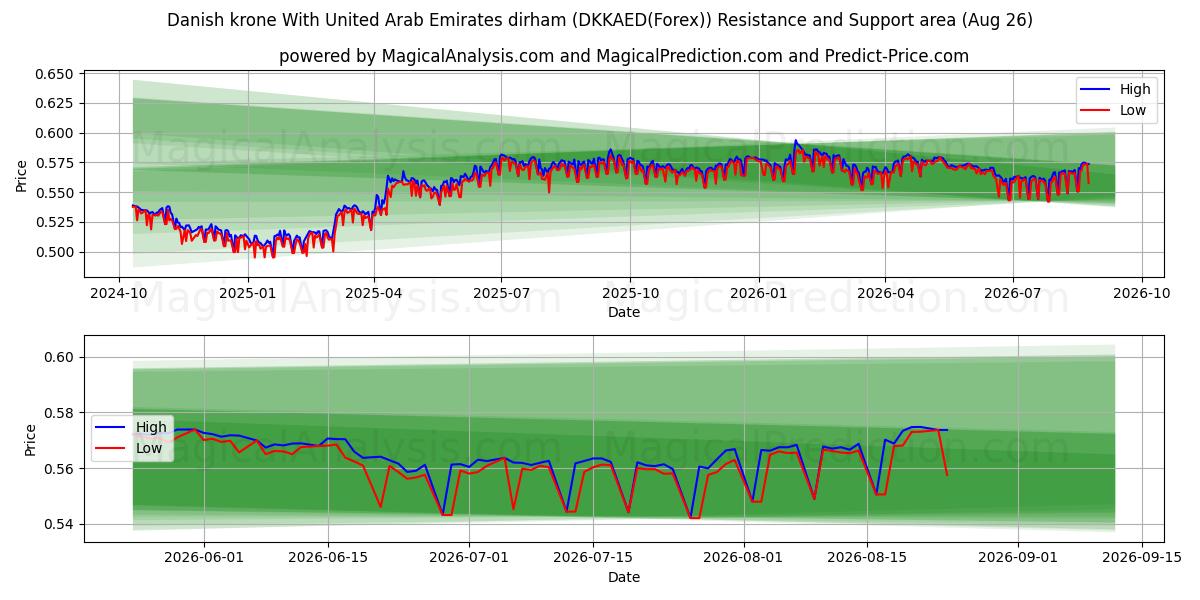Click the 0.54 tick on bottom price axis

pos(60,524)
